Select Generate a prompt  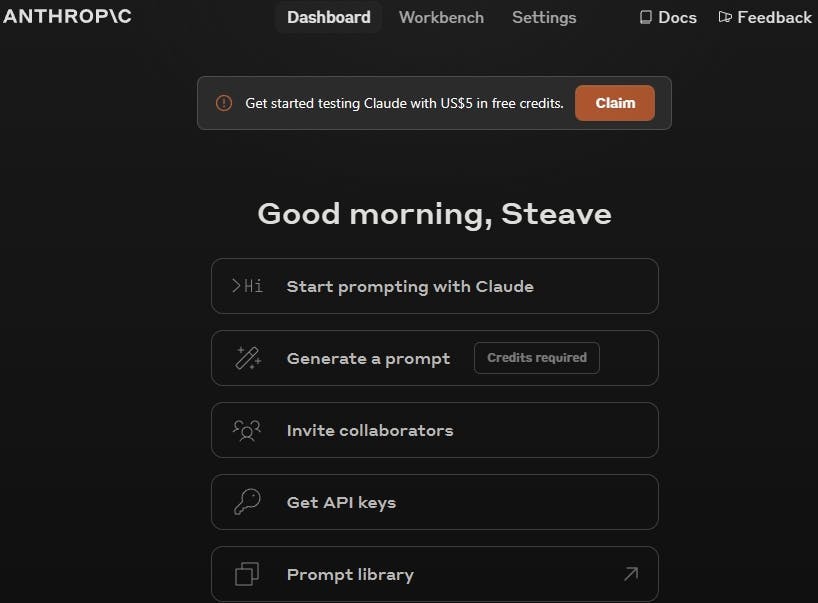tap(435, 358)
